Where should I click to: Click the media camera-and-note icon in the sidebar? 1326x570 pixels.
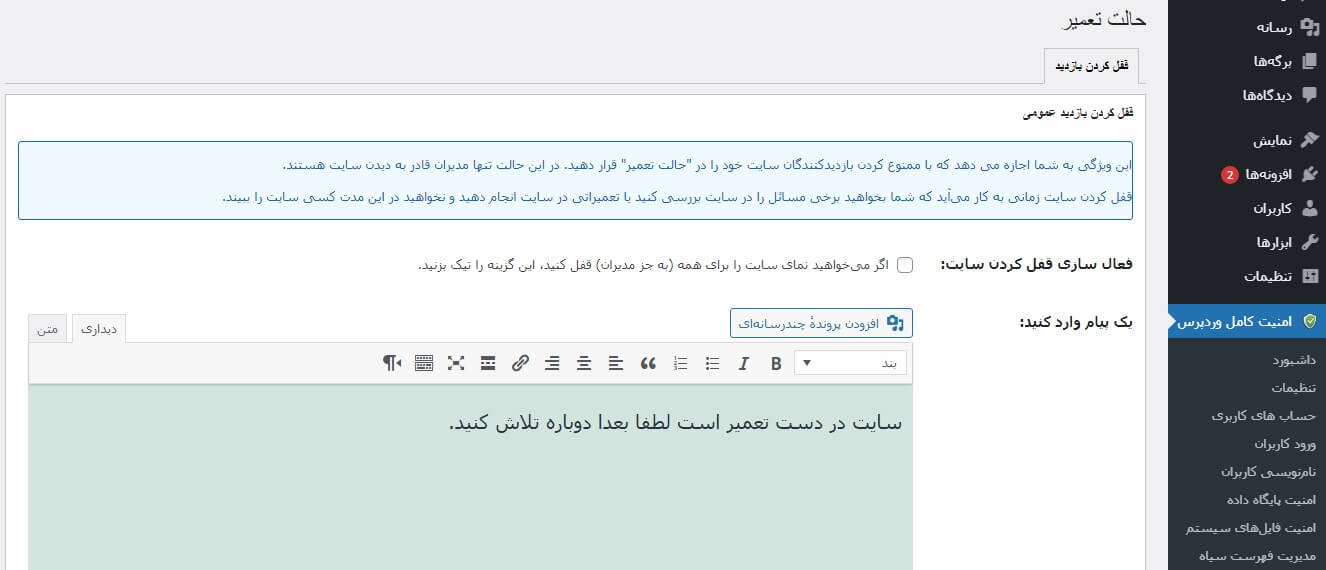click(x=1309, y=27)
